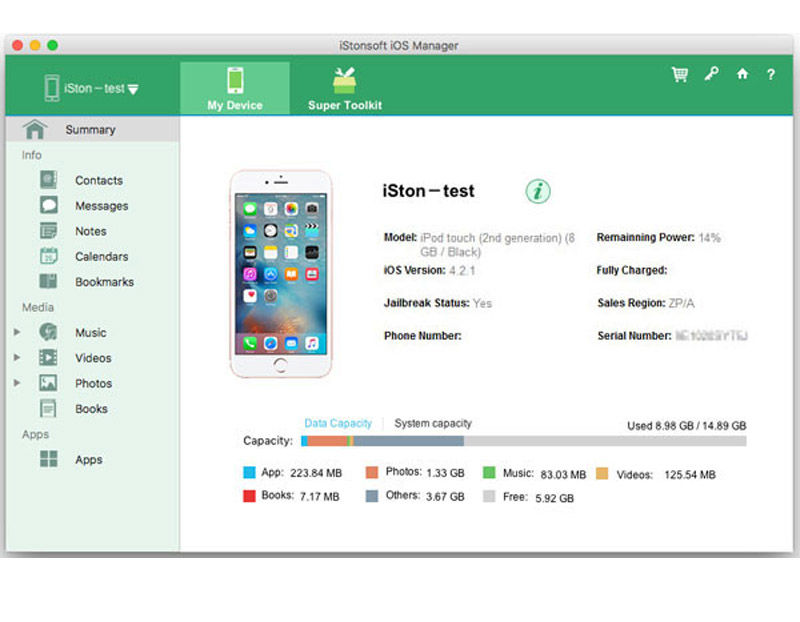This screenshot has height=622, width=800.
Task: Click the Calendars sidebar icon
Action: point(48,256)
